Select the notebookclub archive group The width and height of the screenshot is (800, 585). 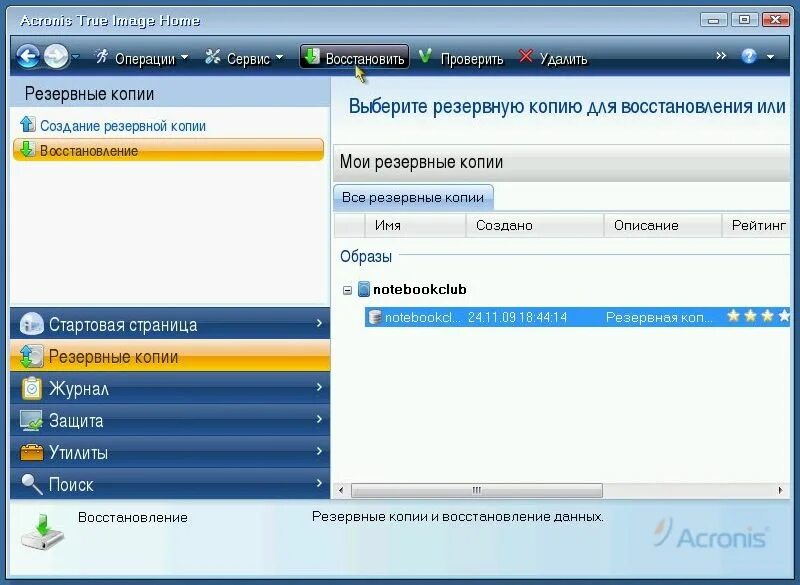point(419,289)
